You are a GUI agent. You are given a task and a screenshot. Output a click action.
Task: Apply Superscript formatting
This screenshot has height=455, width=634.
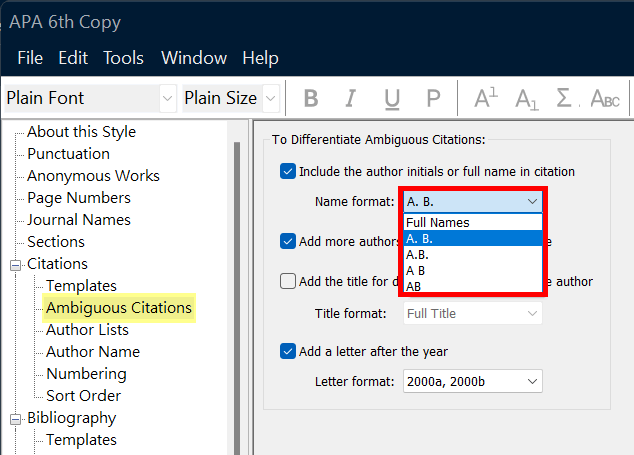tap(486, 98)
